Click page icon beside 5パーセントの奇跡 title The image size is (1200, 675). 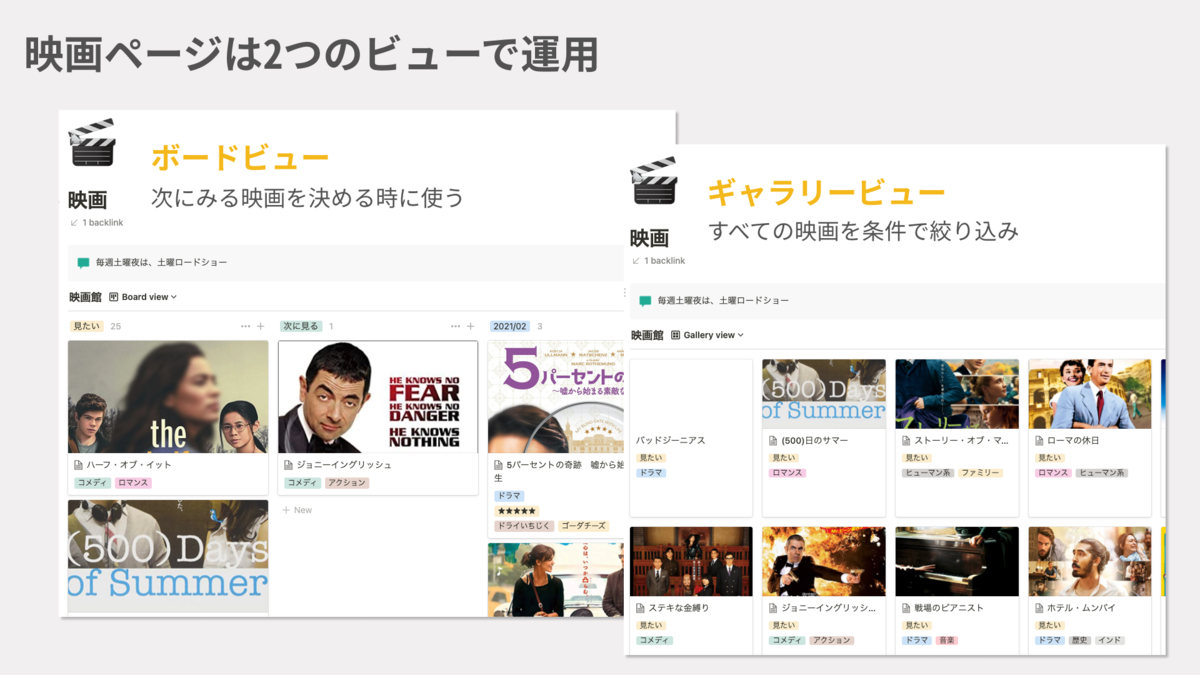[499, 465]
